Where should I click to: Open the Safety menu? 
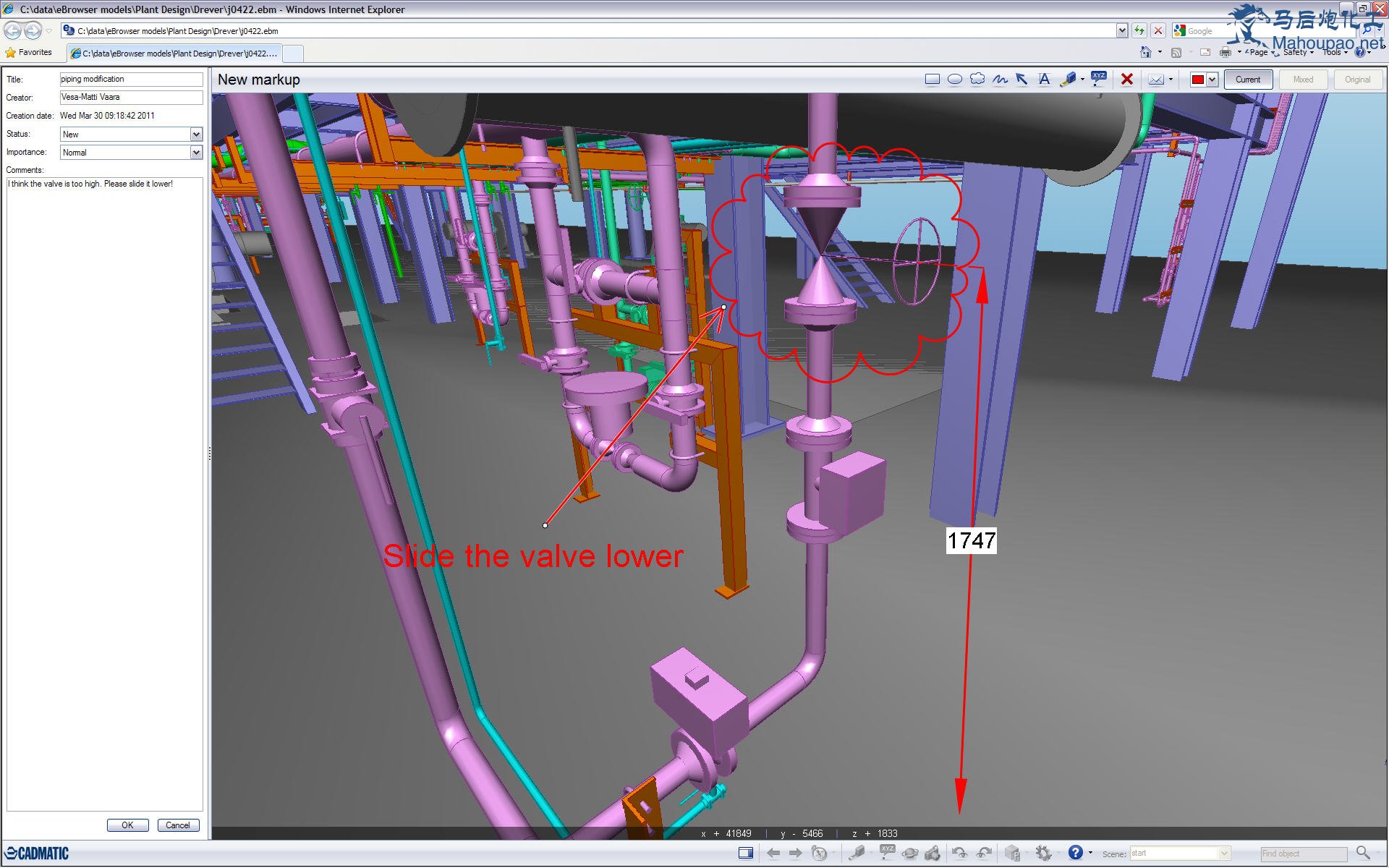(1298, 52)
